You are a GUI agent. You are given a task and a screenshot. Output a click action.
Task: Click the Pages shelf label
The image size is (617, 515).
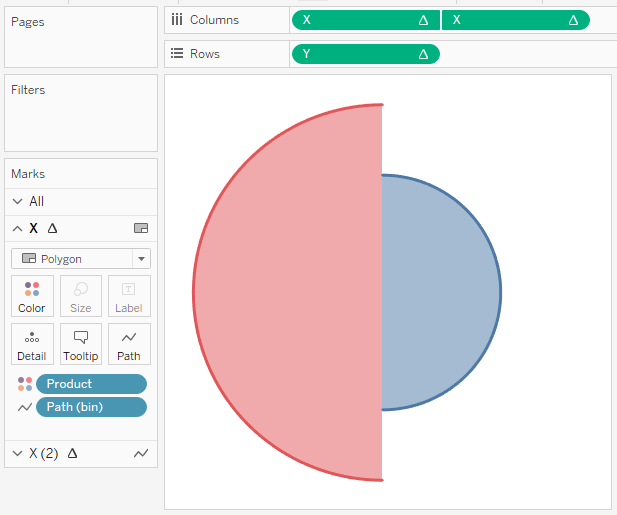(28, 22)
